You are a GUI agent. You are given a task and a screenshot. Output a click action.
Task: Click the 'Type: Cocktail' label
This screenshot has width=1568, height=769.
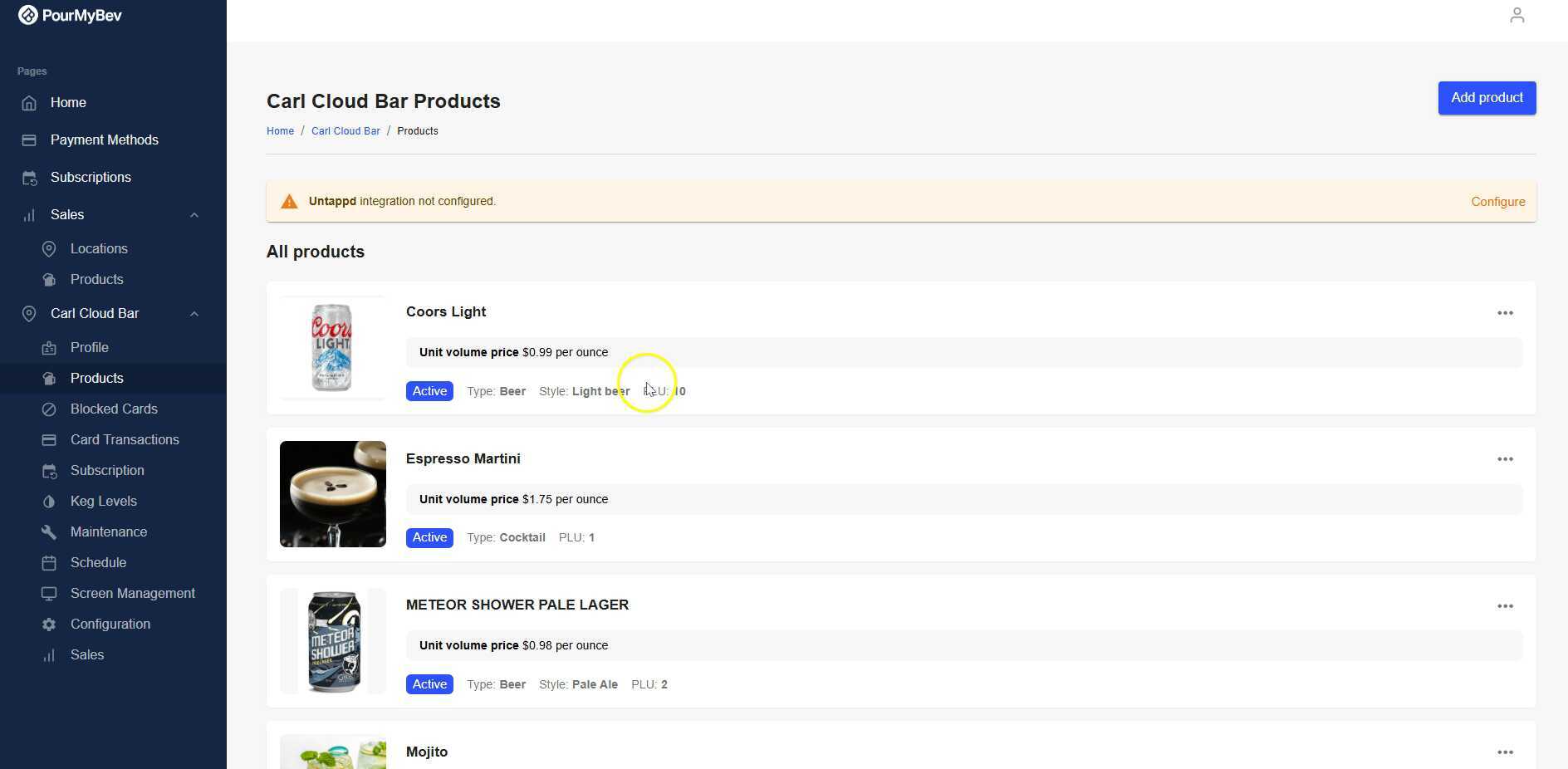(506, 537)
